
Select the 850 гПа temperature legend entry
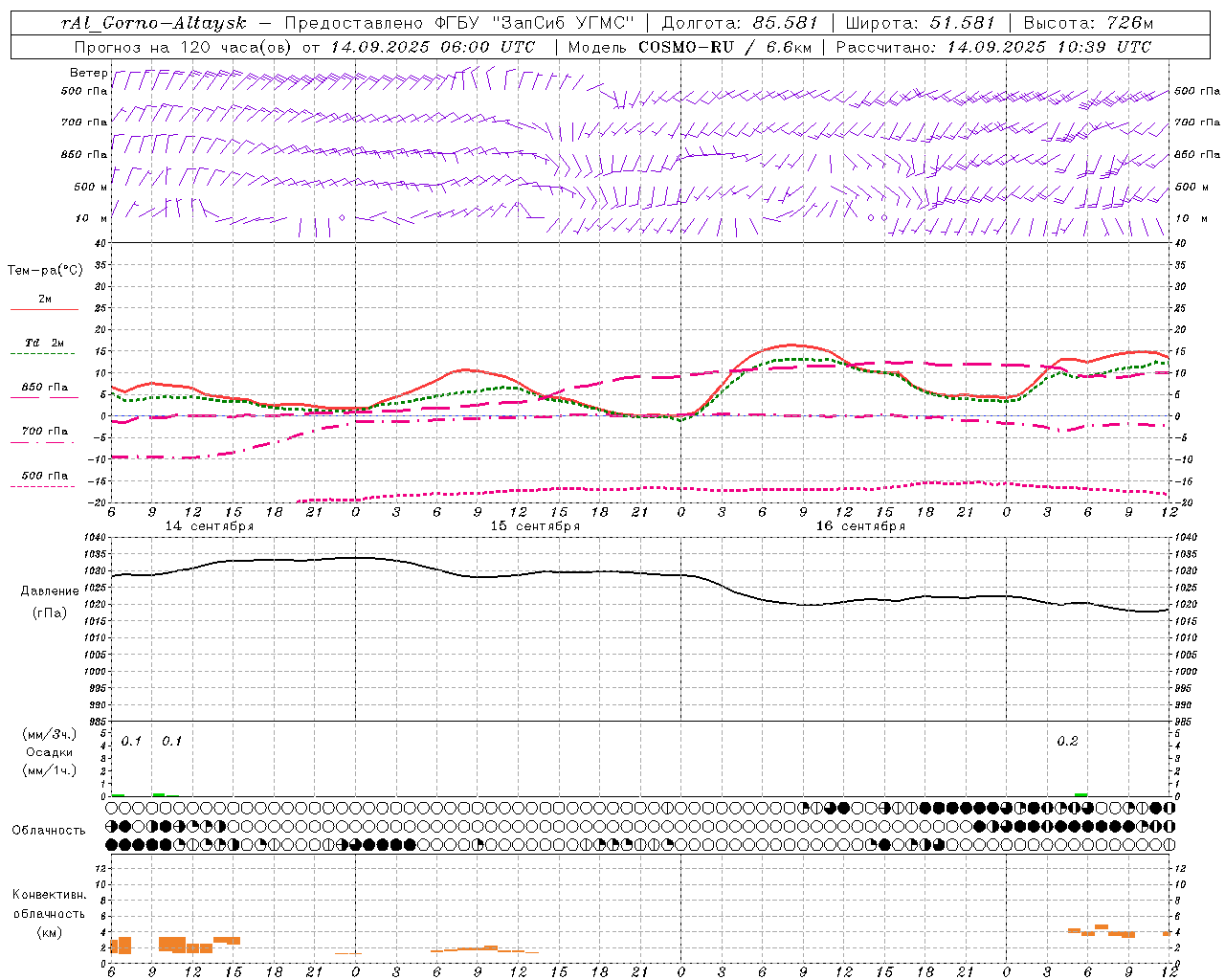[45, 387]
